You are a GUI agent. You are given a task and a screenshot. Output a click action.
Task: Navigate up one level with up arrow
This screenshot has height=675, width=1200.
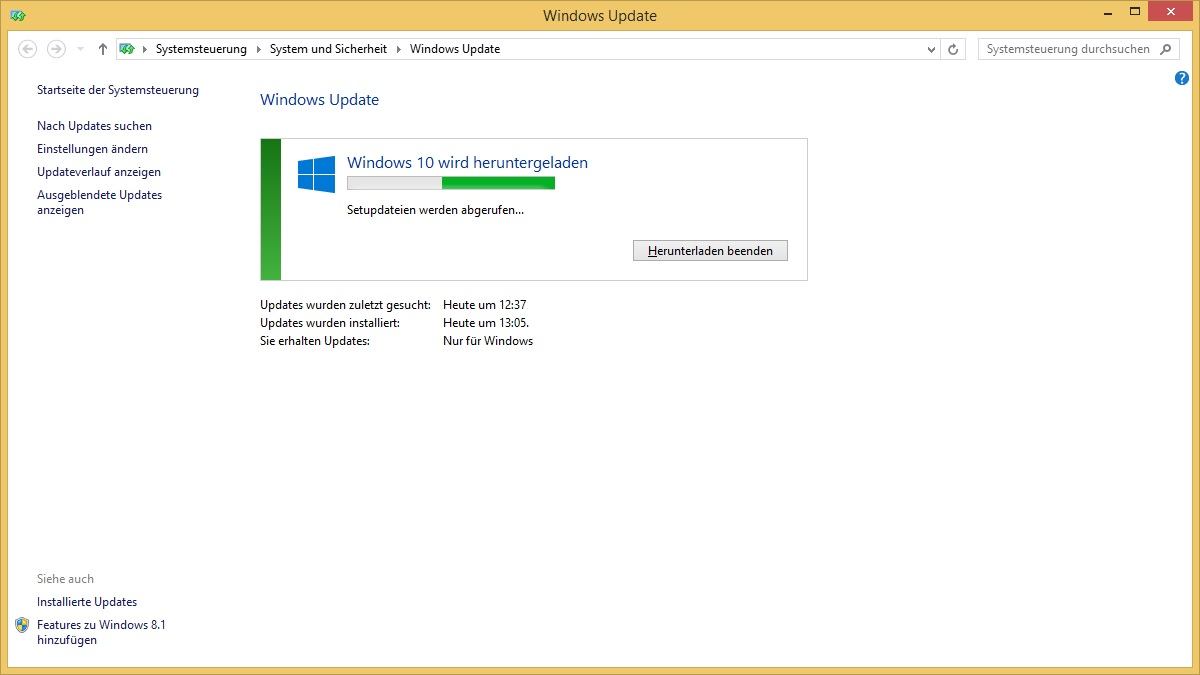pos(102,49)
